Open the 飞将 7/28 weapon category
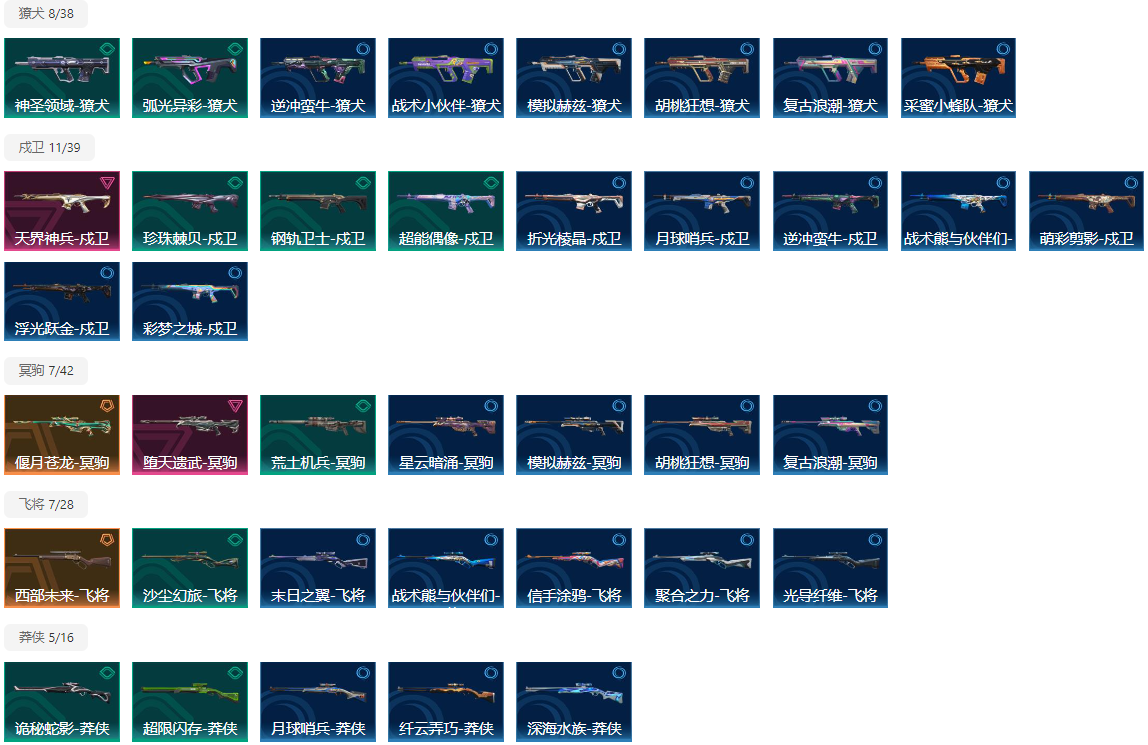This screenshot has width=1148, height=745. click(46, 504)
